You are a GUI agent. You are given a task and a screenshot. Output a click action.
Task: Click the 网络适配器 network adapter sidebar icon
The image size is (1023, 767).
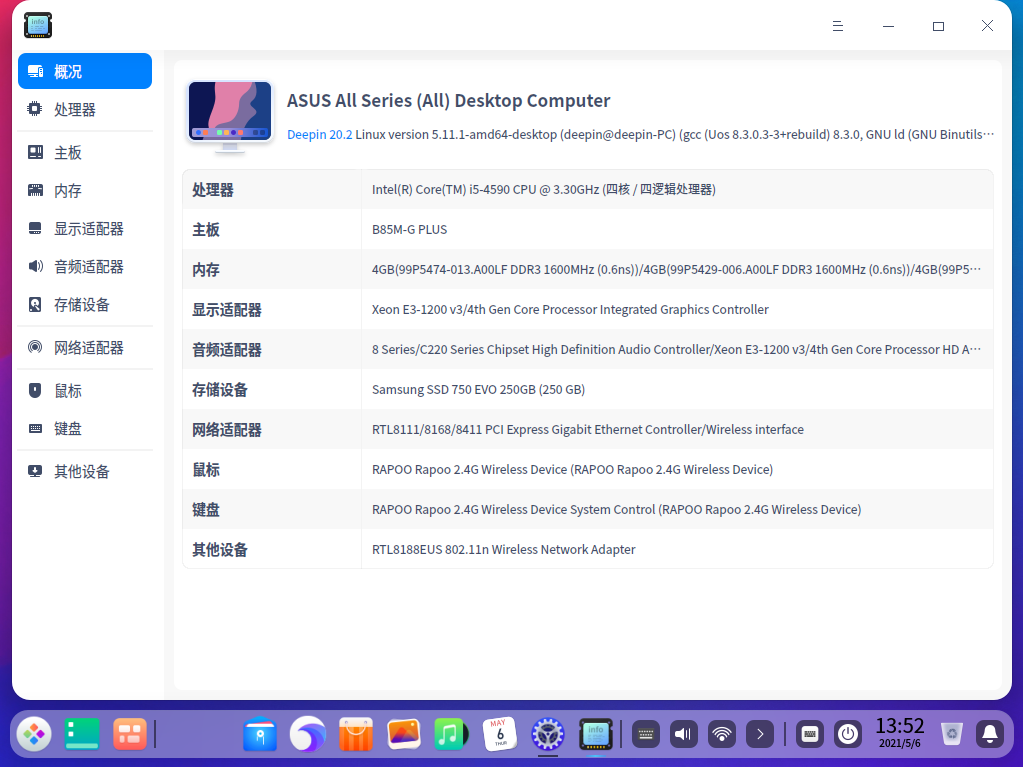tap(35, 348)
